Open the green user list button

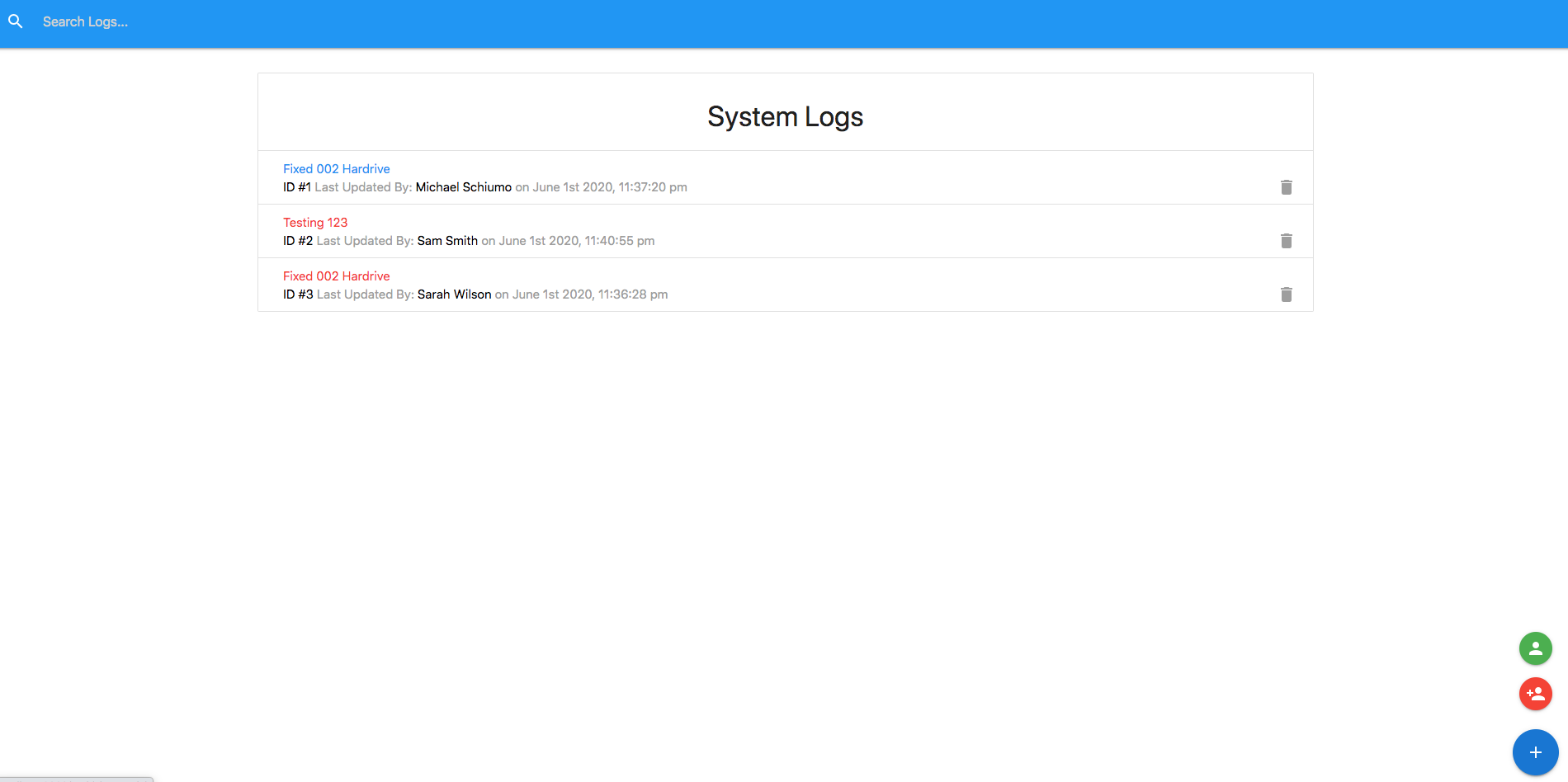pyautogui.click(x=1536, y=648)
